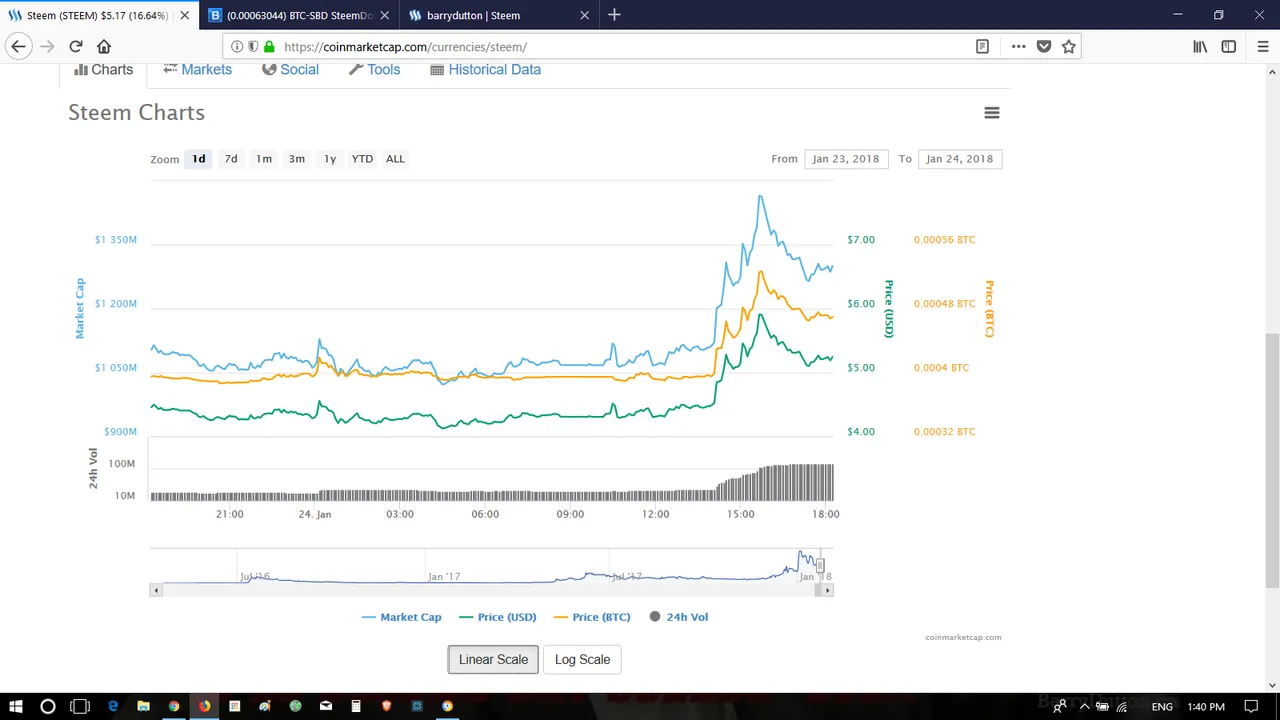Set chart zoom to 1y

point(330,159)
